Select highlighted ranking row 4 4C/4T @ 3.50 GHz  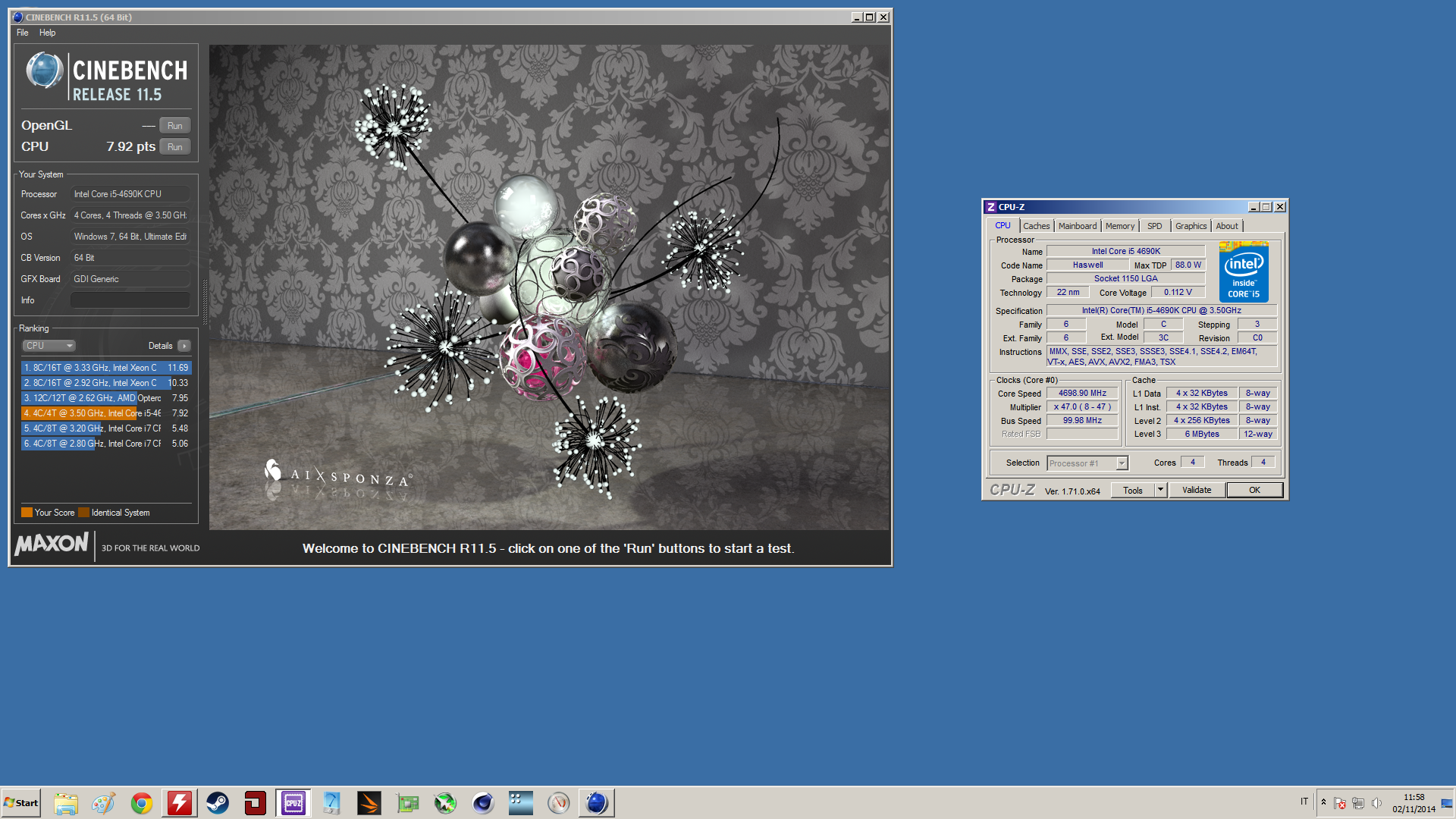[x=106, y=413]
